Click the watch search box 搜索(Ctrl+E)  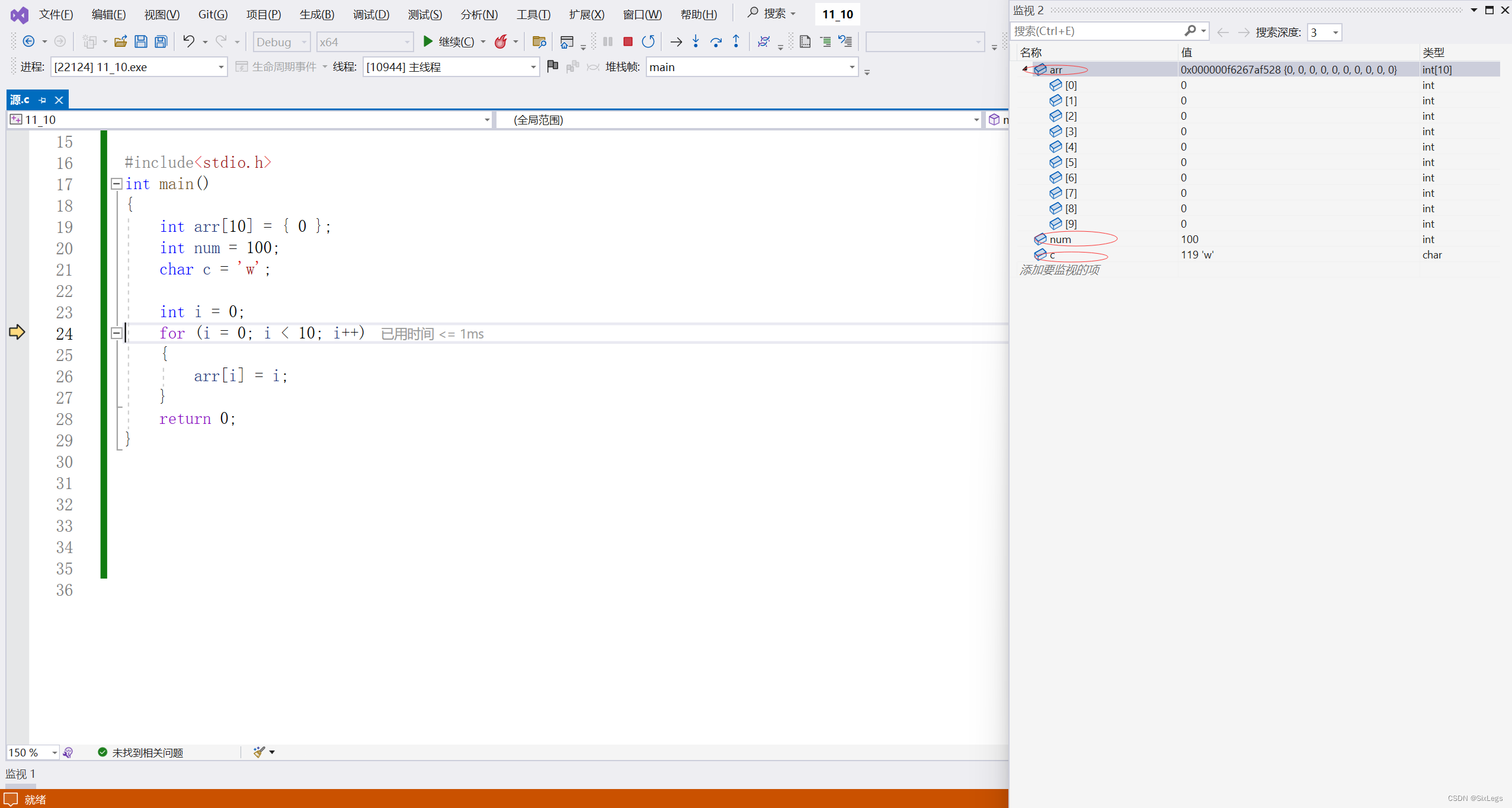click(1096, 31)
